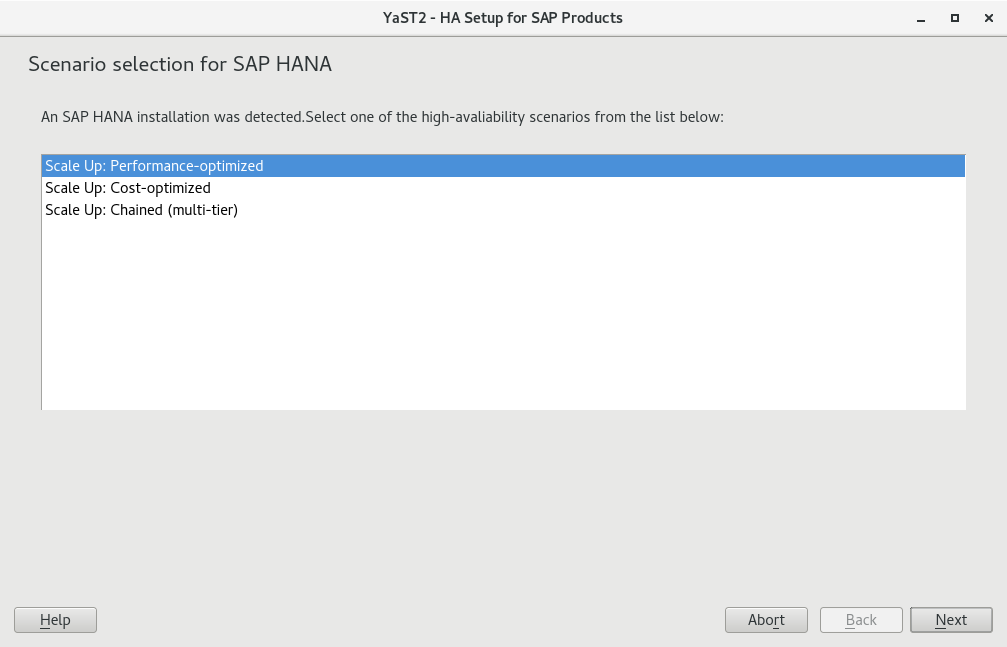Click the Scenario selection for SAP HANA heading
This screenshot has width=1007, height=647.
click(x=180, y=65)
